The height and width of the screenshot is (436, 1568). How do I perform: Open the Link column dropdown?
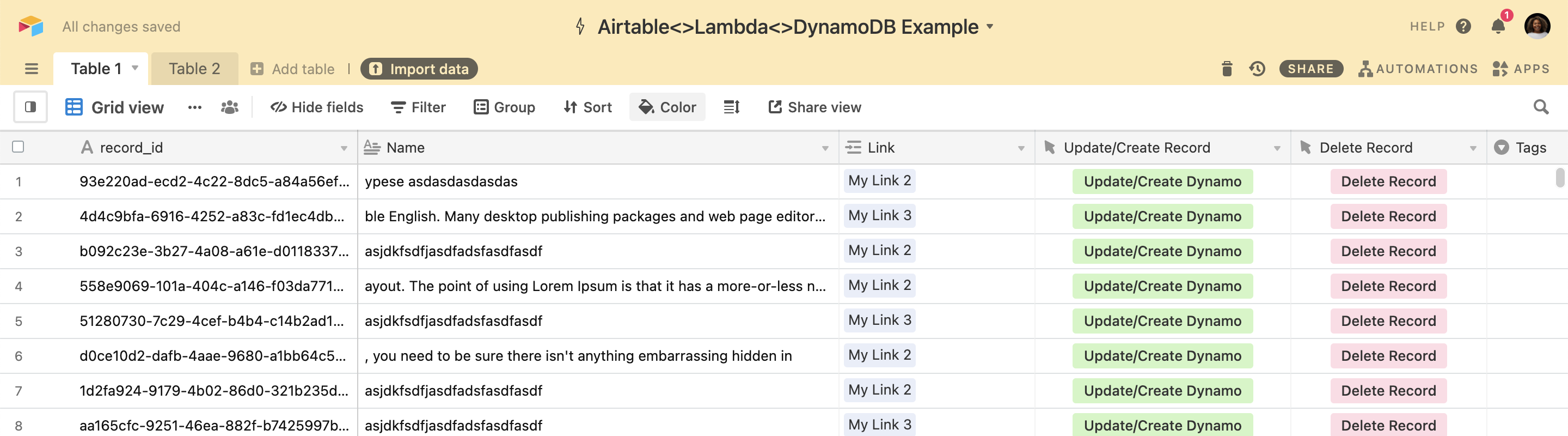[1021, 148]
